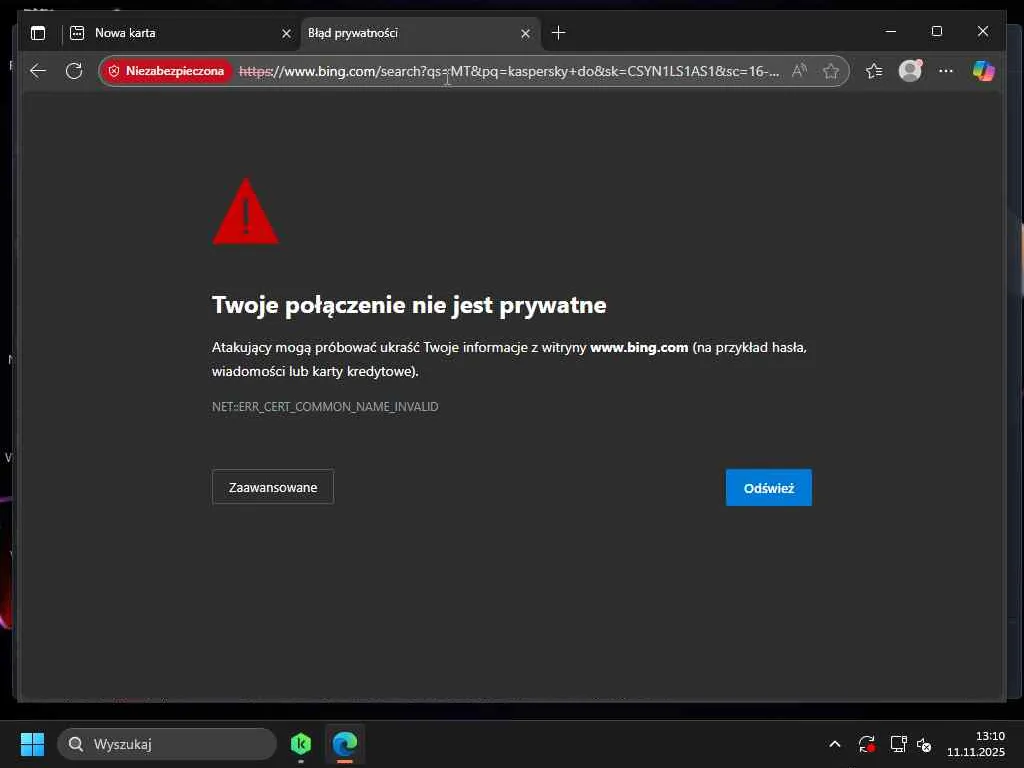Click the blue Odśwież button
Image resolution: width=1024 pixels, height=768 pixels.
coord(769,488)
